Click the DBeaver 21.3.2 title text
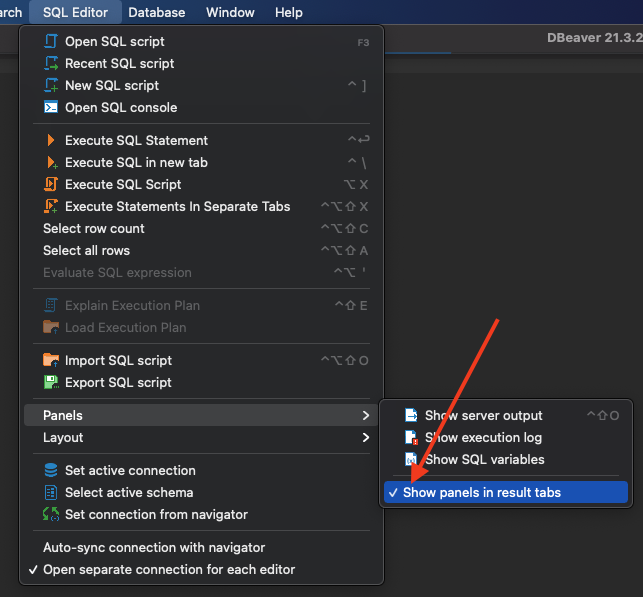The image size is (643, 597). click(595, 38)
